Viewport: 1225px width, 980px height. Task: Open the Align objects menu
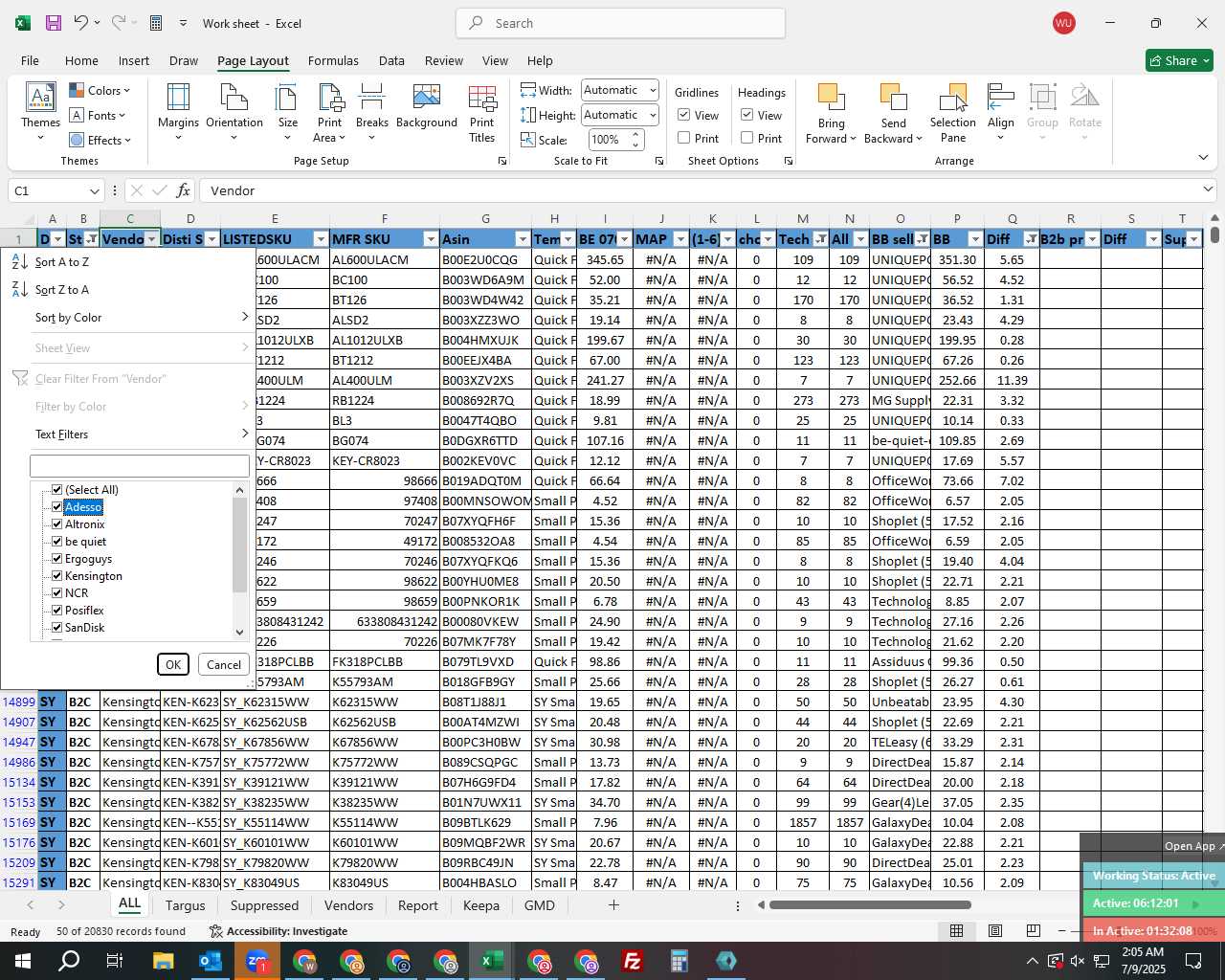pyautogui.click(x=1001, y=113)
